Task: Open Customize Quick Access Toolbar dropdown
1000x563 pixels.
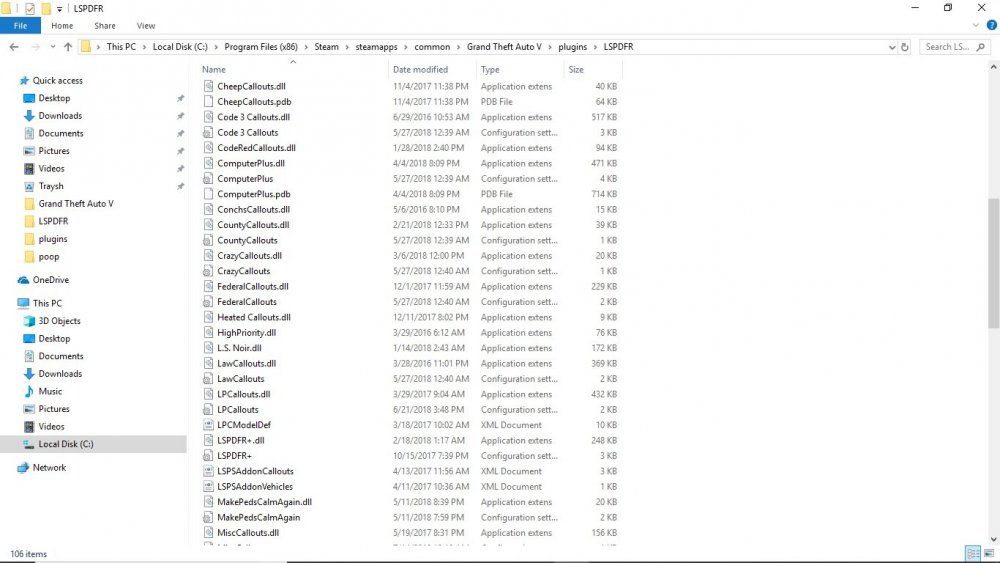Action: (x=59, y=9)
